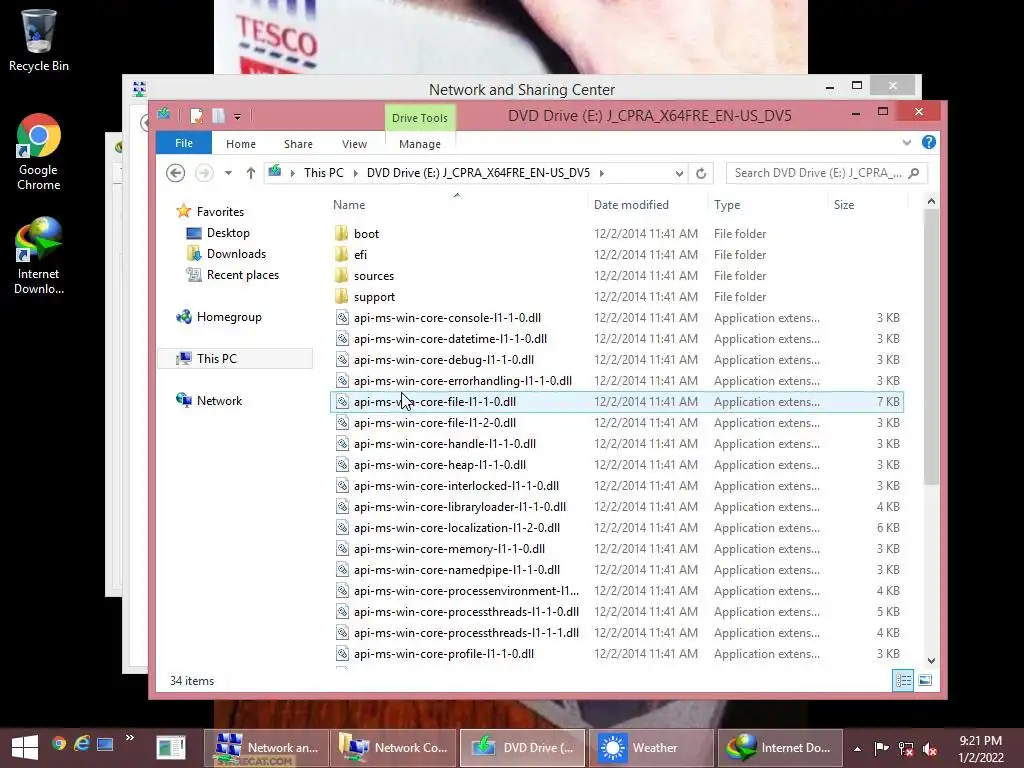This screenshot has width=1024, height=768.
Task: Activate Network and Sharing Center taskbar button
Action: pos(268,748)
